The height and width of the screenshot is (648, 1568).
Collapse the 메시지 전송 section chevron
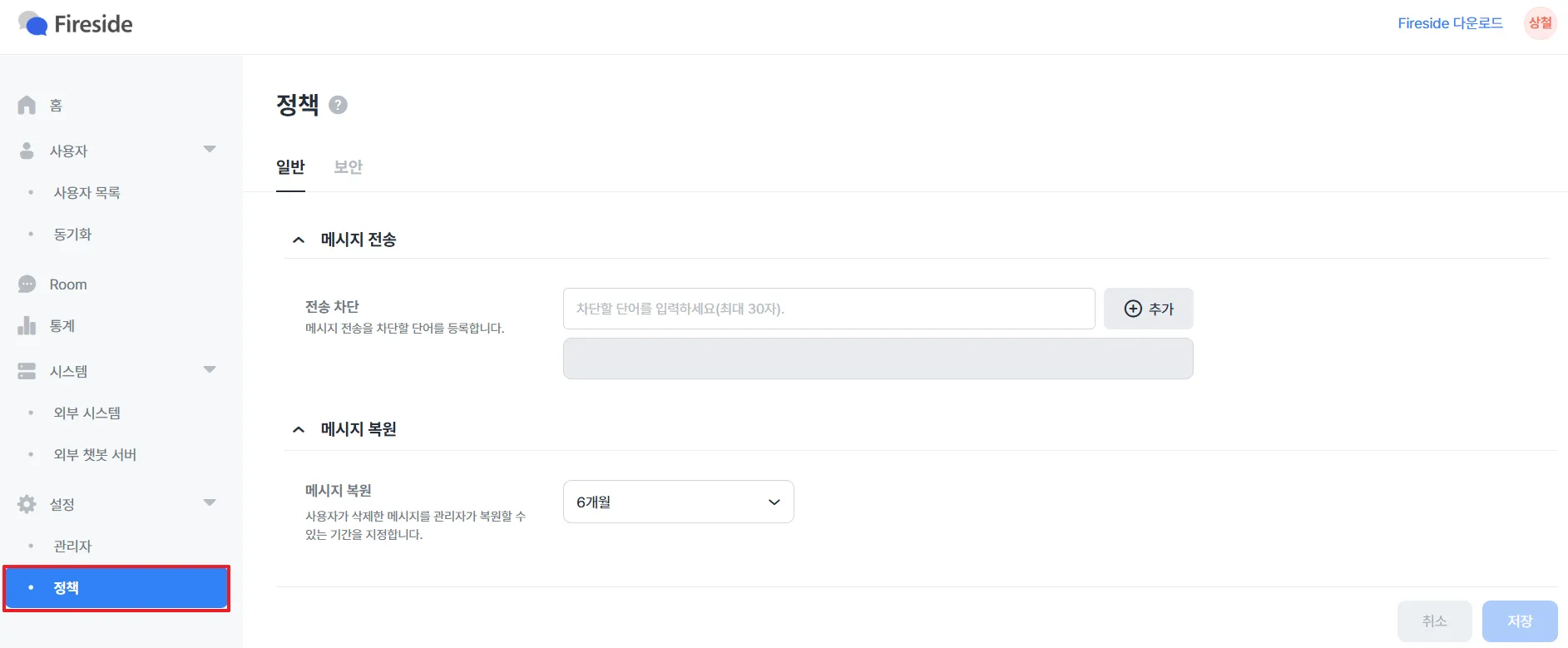pos(299,240)
